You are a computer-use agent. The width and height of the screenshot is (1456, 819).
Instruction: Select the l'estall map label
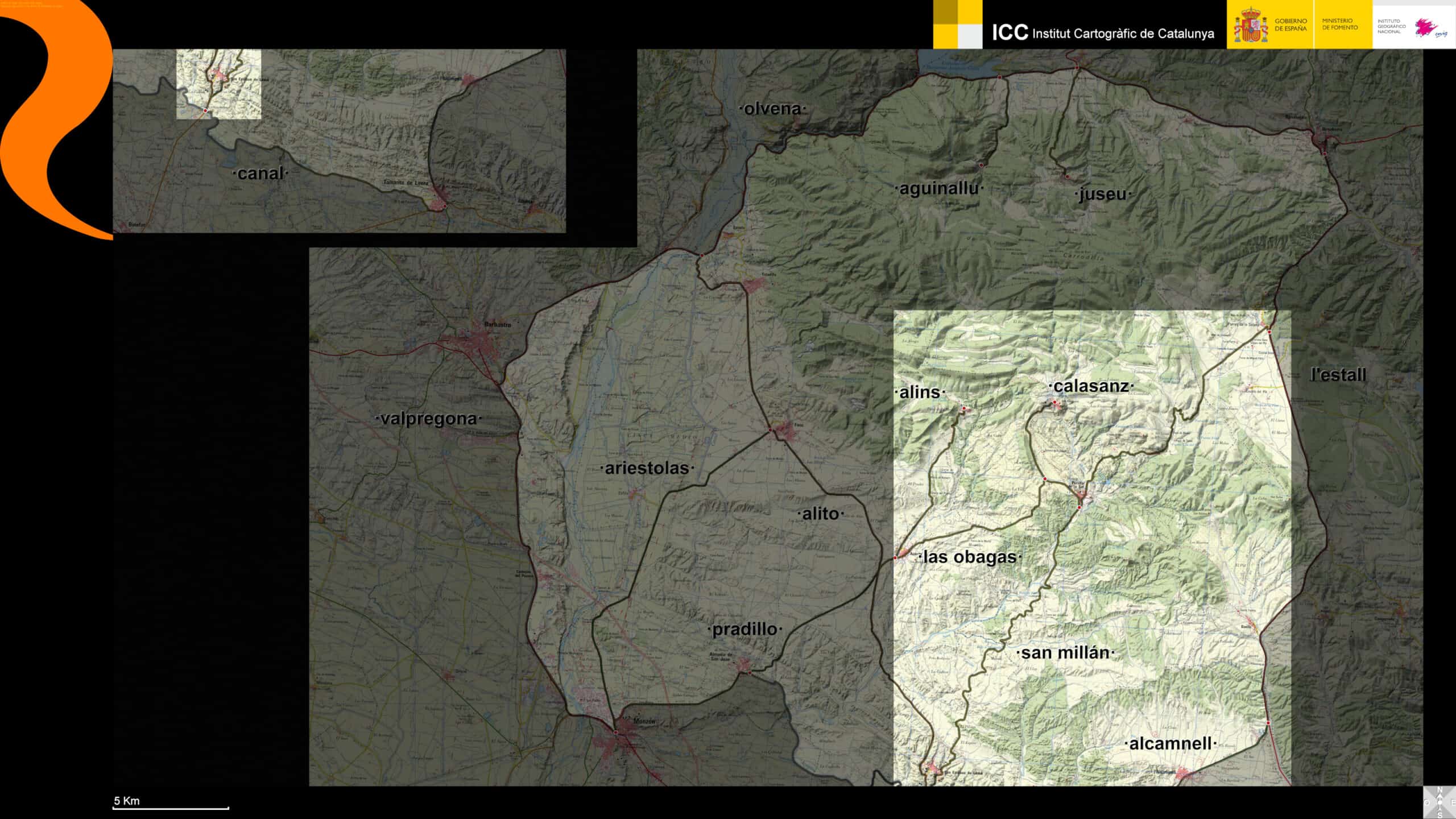pos(1337,375)
